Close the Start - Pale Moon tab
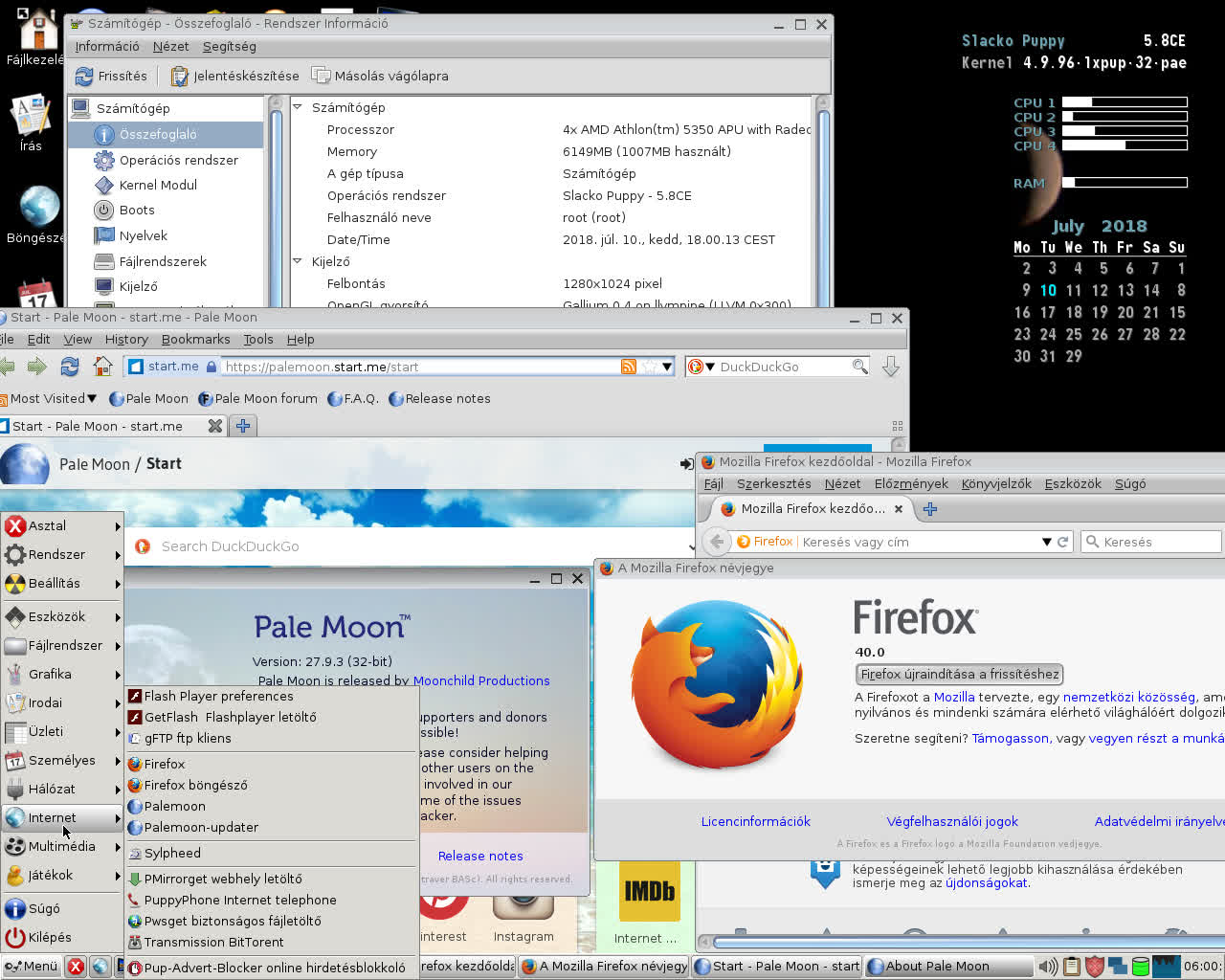1225x980 pixels. point(215,426)
